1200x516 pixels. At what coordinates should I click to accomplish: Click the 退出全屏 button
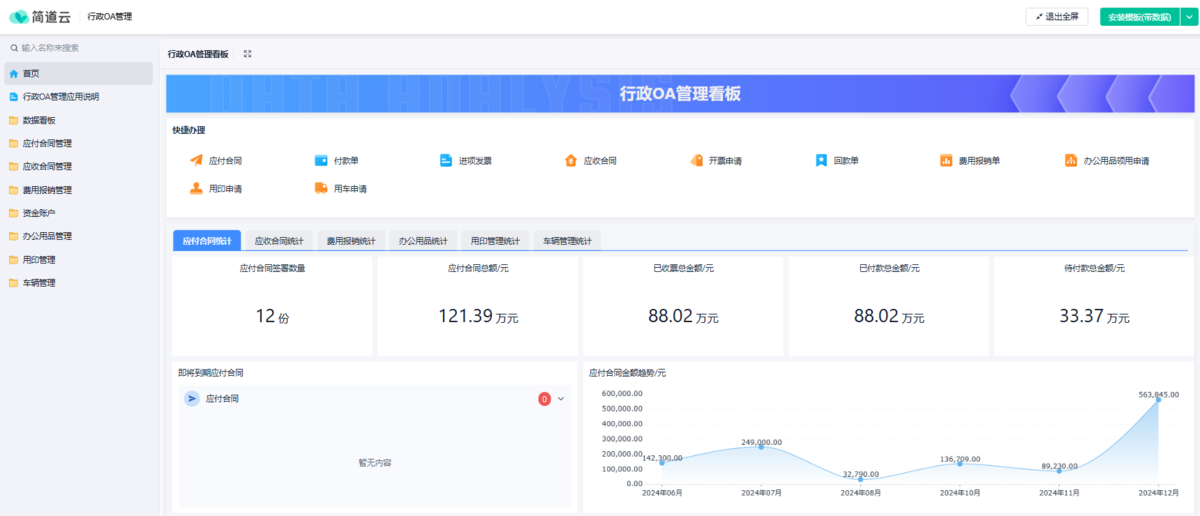pyautogui.click(x=1056, y=17)
